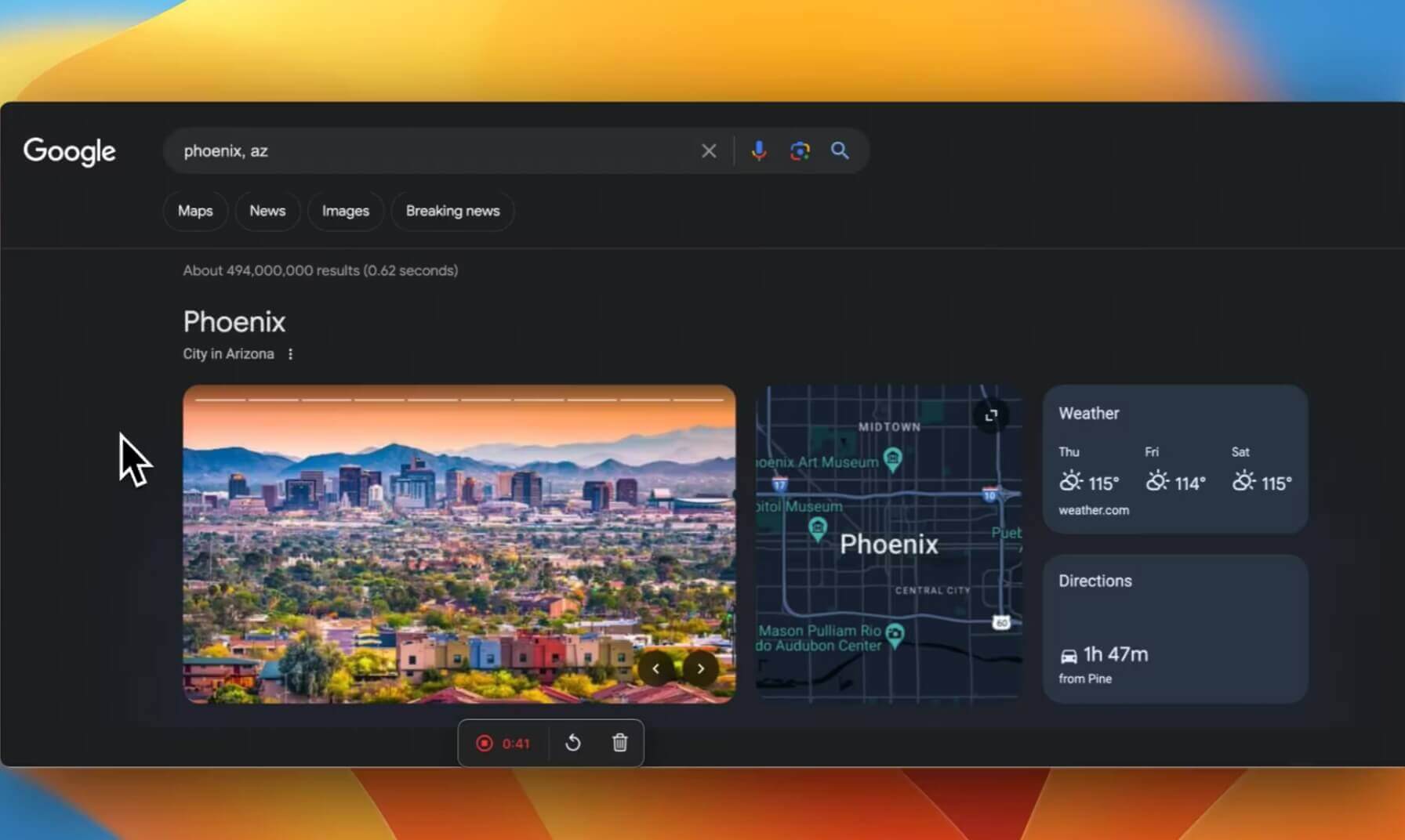Viewport: 1405px width, 840px height.
Task: Switch to the Maps results tab
Action: click(195, 211)
